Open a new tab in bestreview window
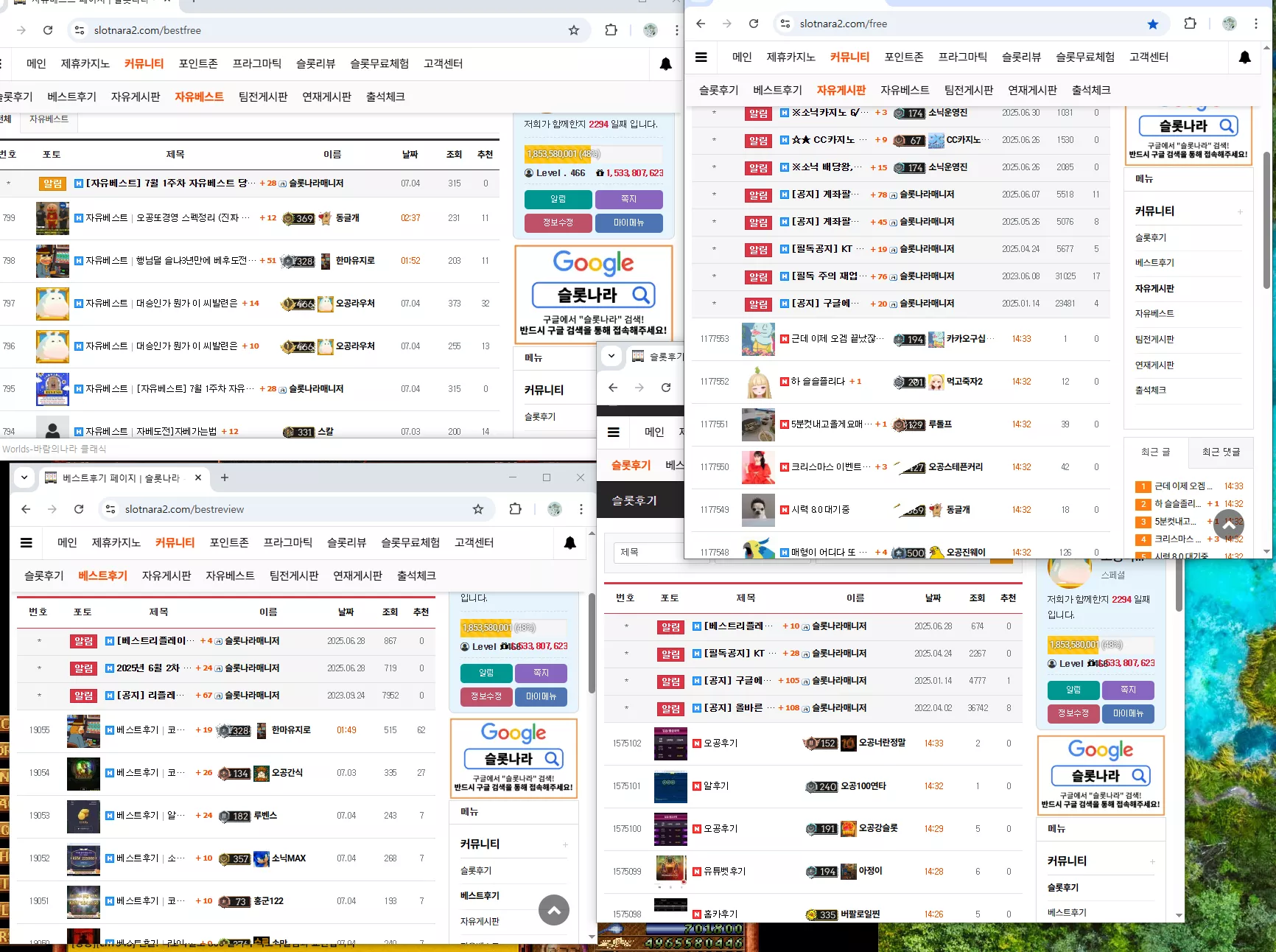This screenshot has height=952, width=1276. tap(225, 477)
